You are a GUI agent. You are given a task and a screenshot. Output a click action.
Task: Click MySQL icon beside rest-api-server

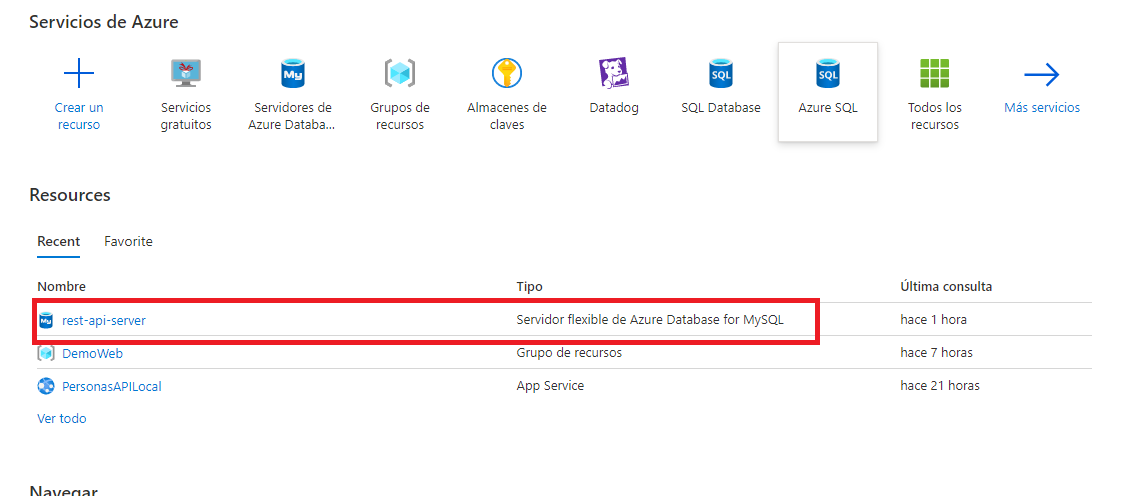point(46,320)
